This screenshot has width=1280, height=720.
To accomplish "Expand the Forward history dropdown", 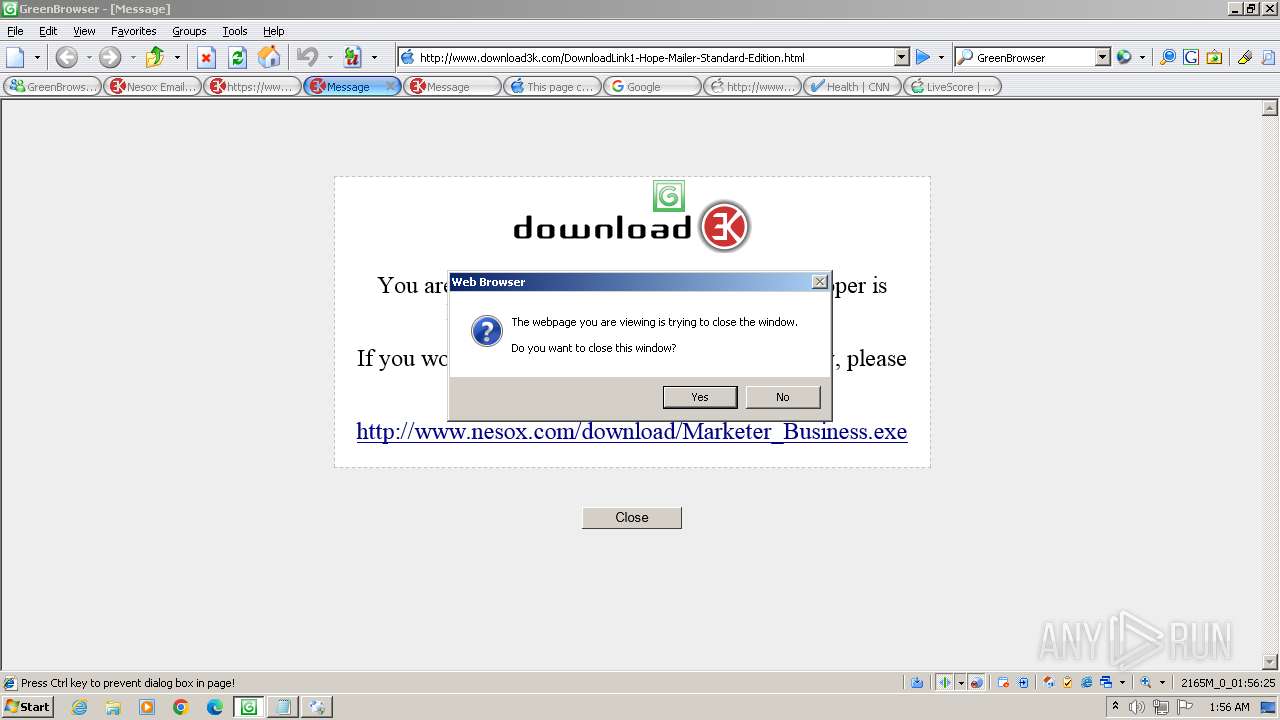I will [132, 57].
